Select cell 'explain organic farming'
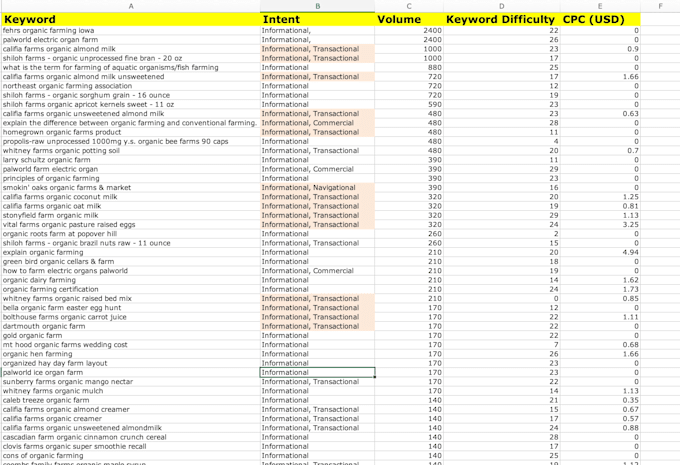This screenshot has height=465, width=680. point(131,252)
